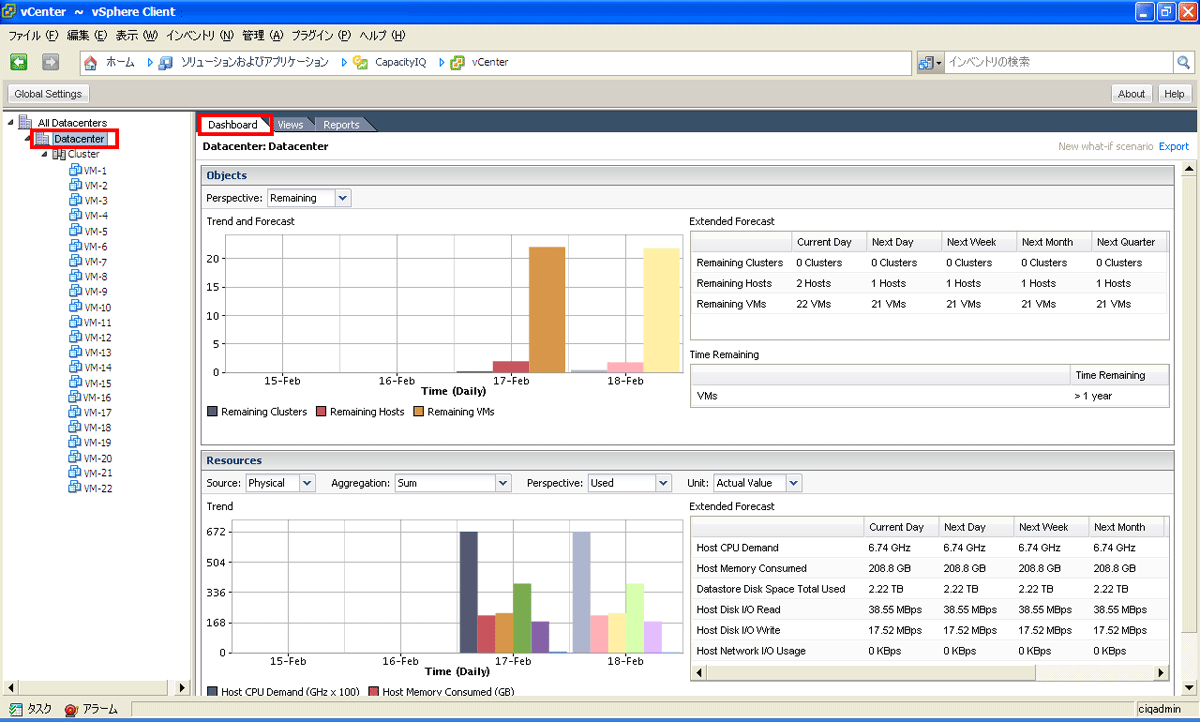Click the Help button

[1175, 94]
